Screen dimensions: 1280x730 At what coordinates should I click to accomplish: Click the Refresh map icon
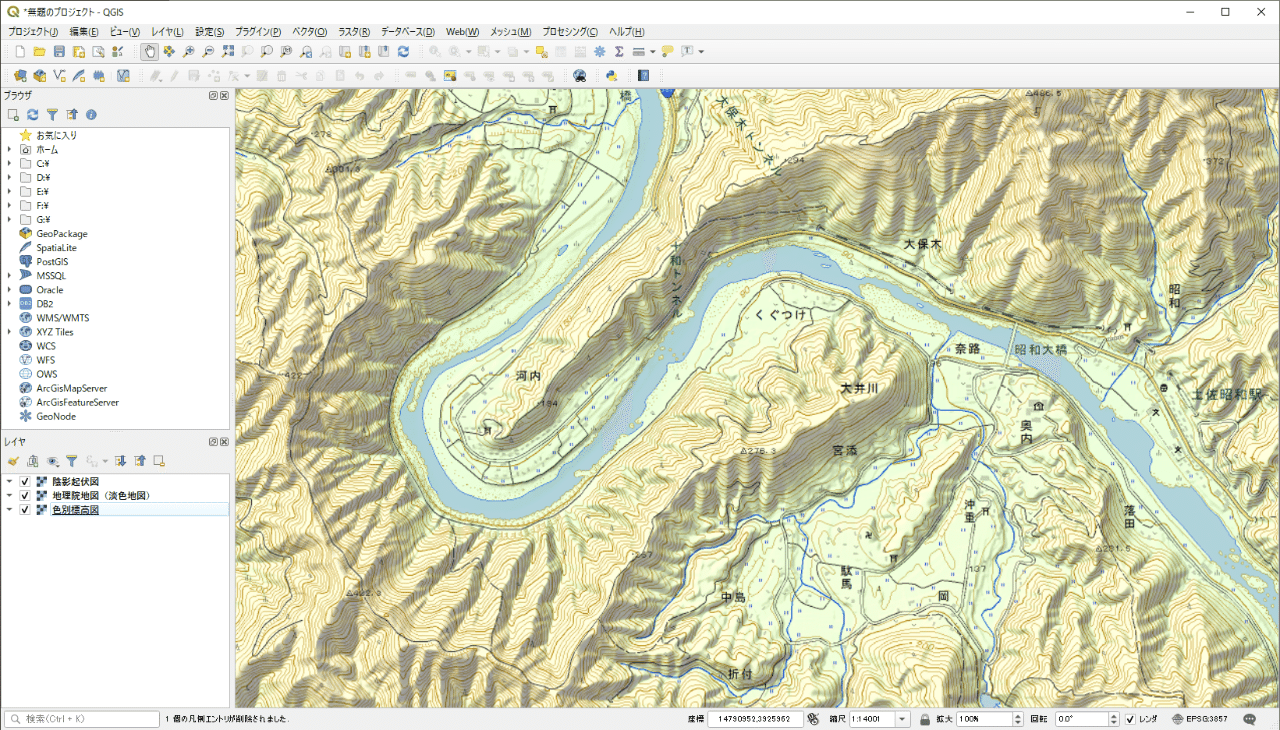[404, 51]
